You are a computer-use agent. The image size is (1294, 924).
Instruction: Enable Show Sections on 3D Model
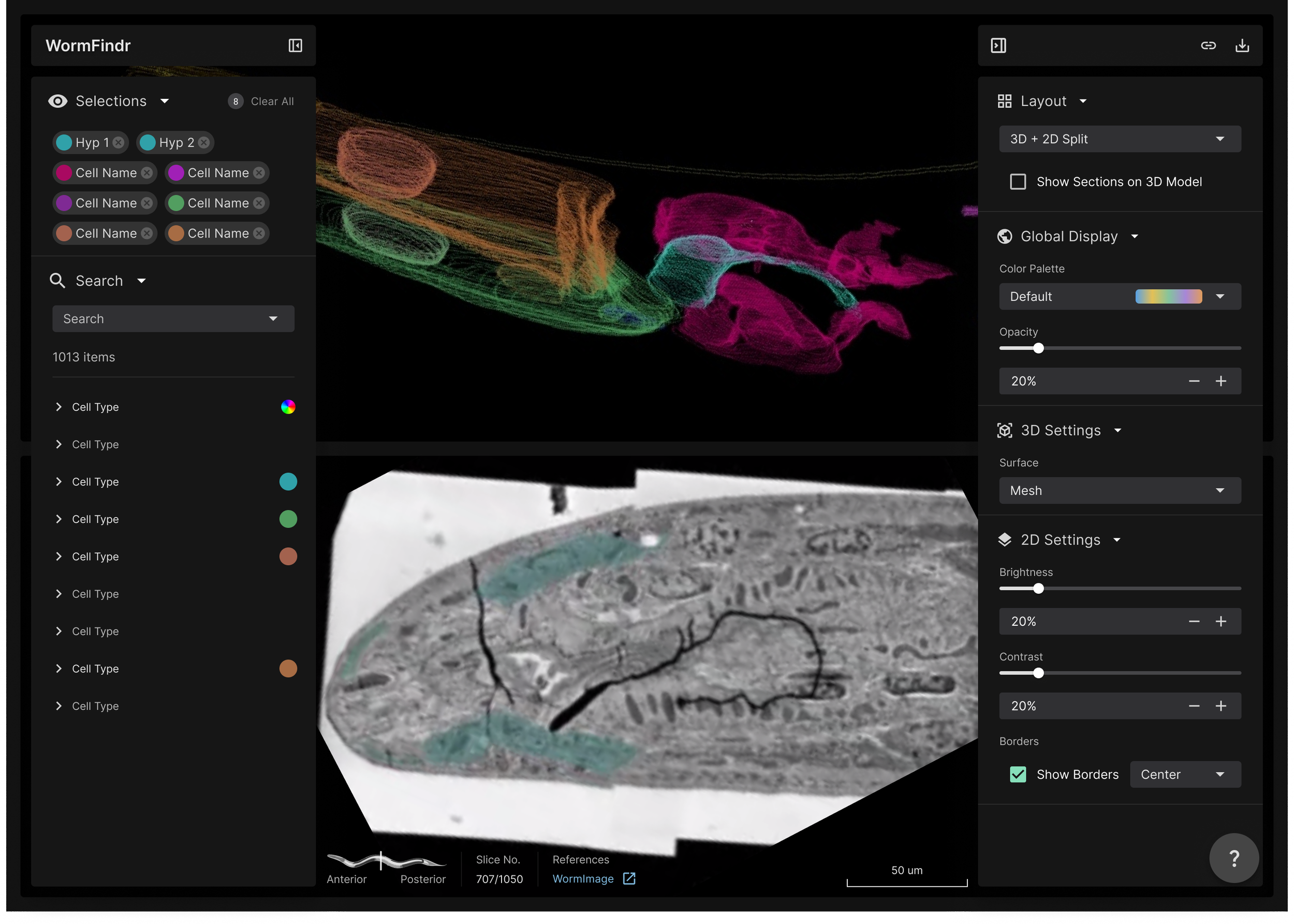click(1018, 182)
